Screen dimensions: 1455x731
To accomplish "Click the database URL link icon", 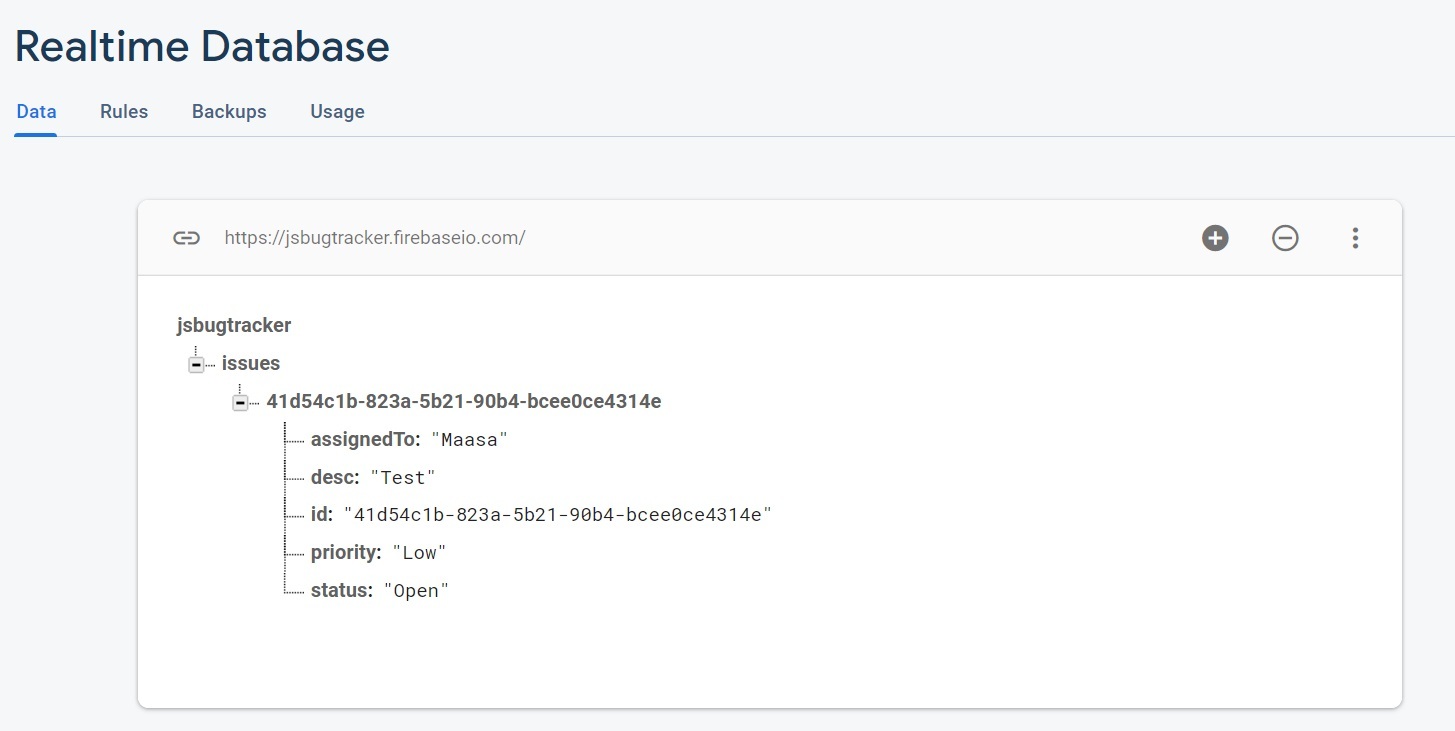I will click(x=186, y=238).
